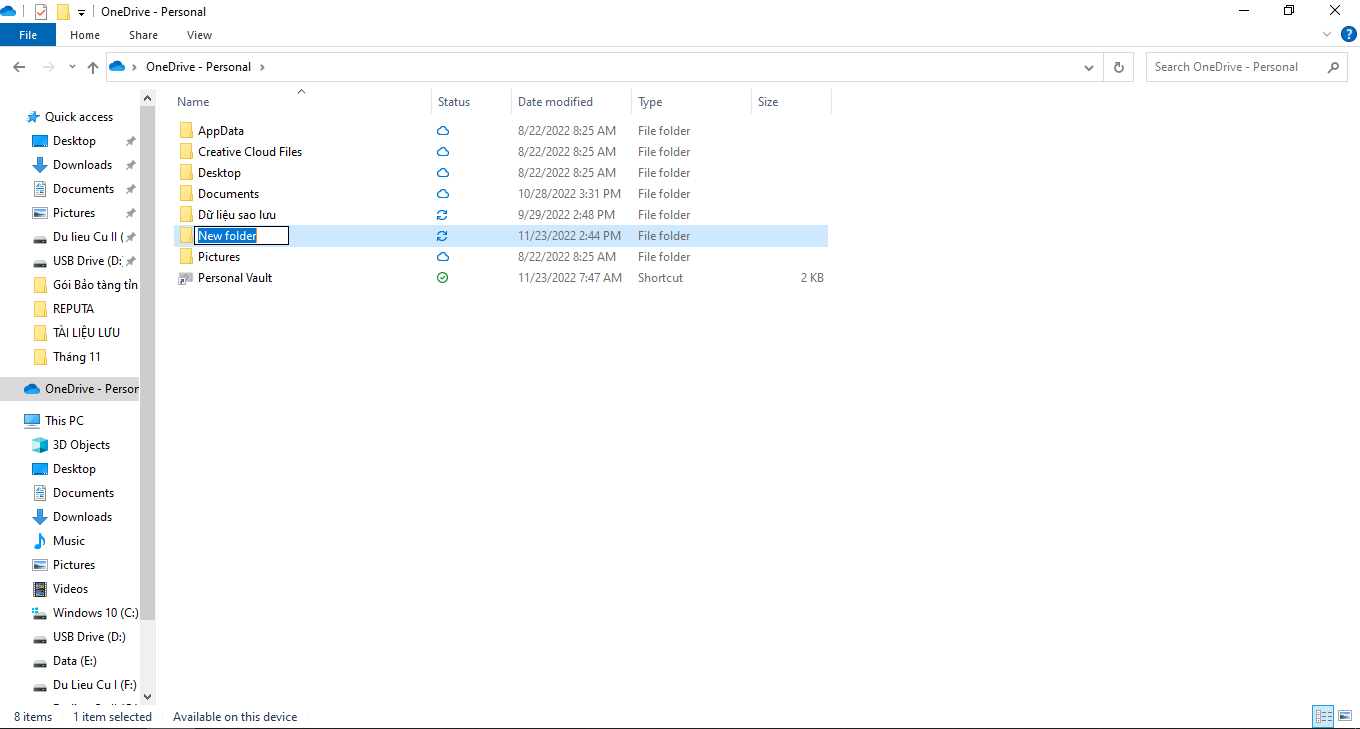1360x729 pixels.
Task: Click the search magnifier icon
Action: click(1333, 67)
